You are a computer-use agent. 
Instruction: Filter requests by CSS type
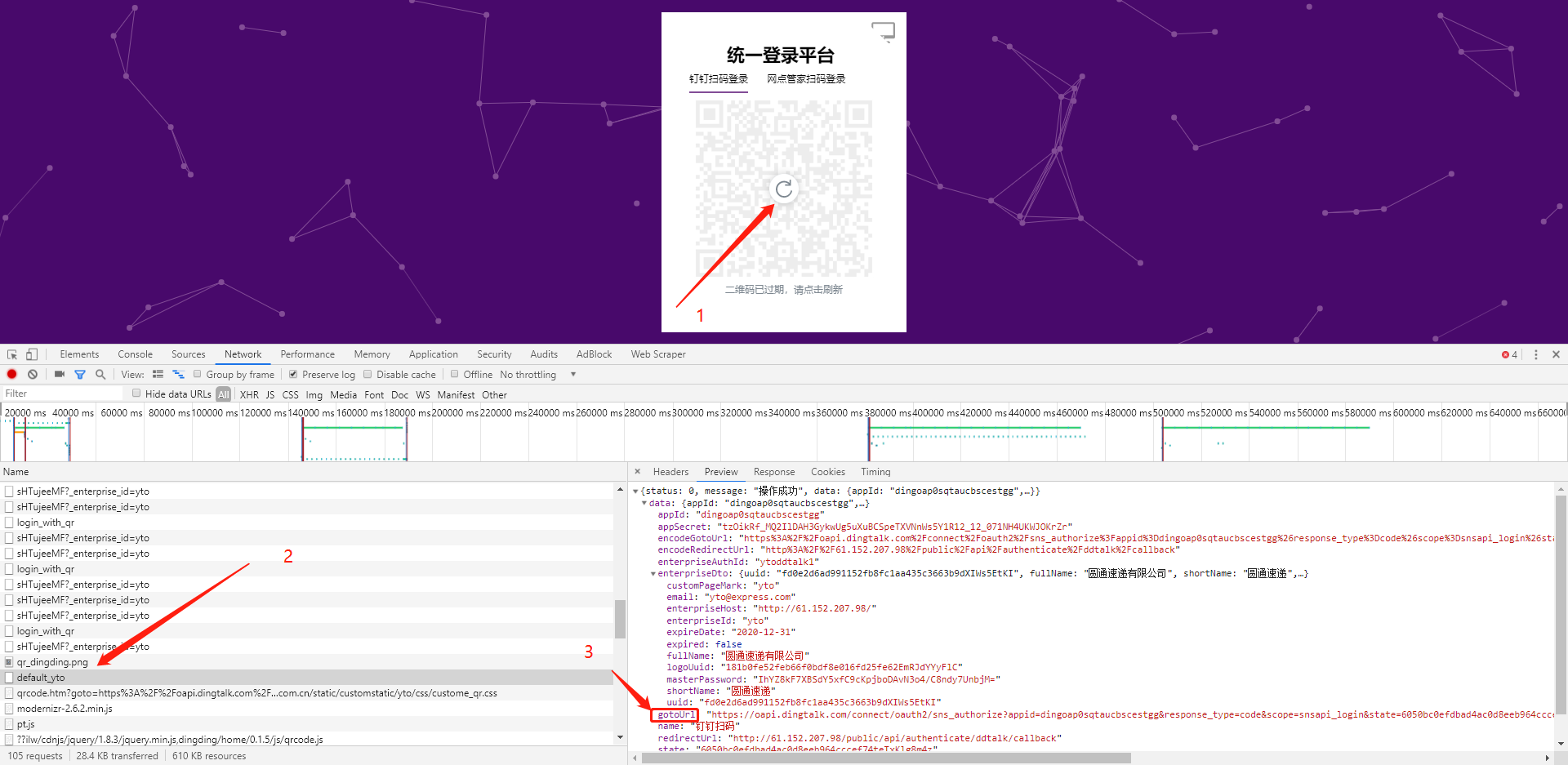coord(291,394)
